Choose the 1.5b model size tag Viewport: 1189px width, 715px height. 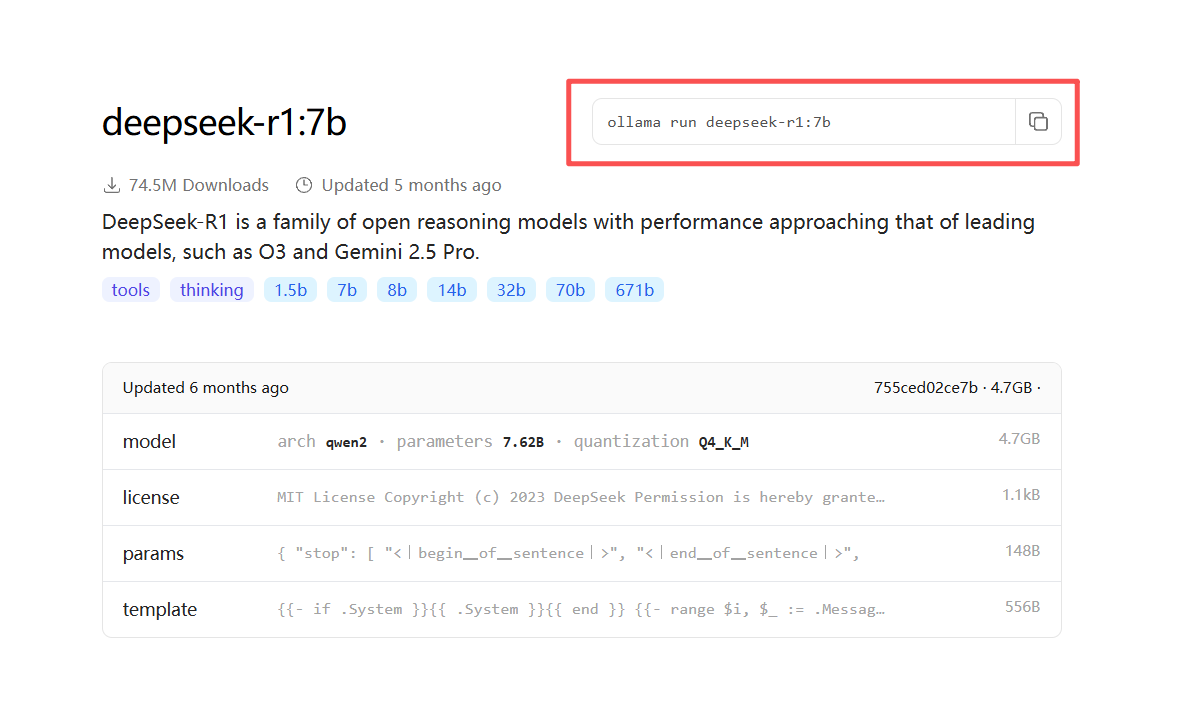click(x=290, y=290)
